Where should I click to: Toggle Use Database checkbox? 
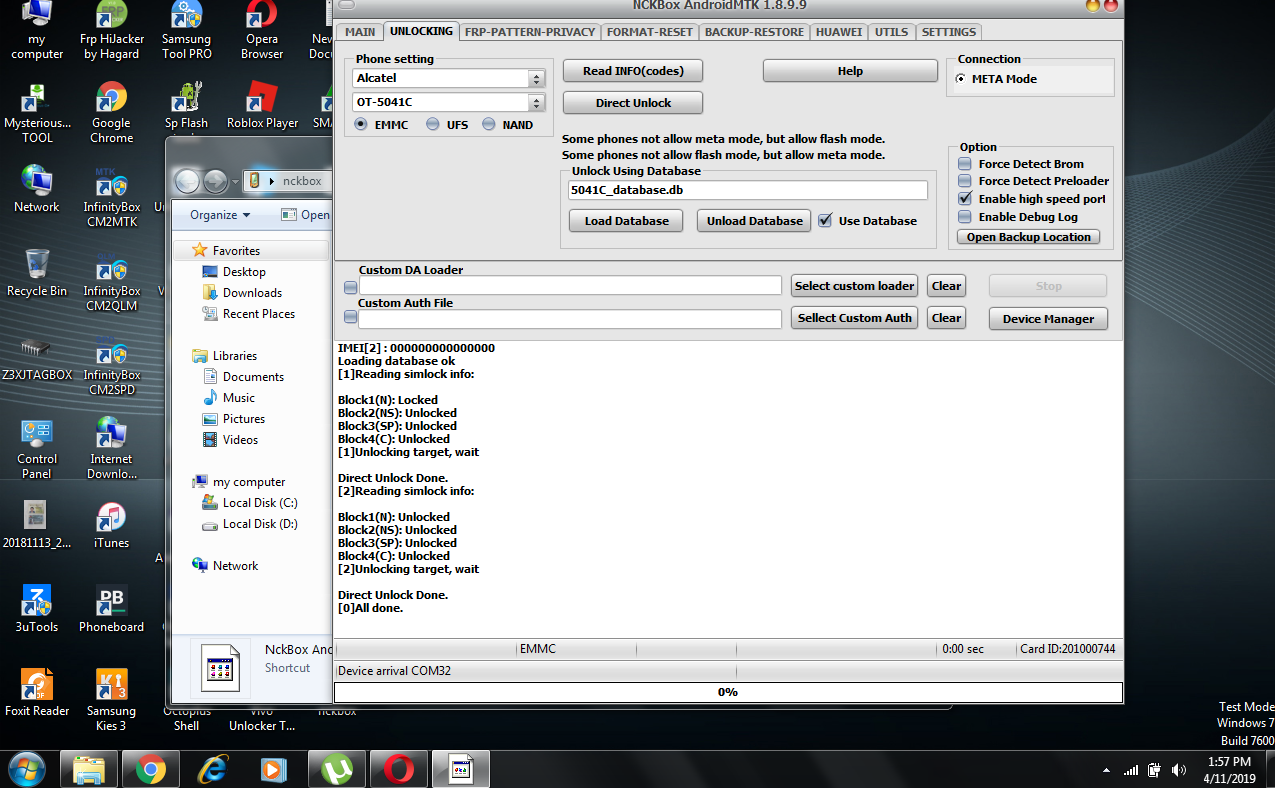[825, 221]
